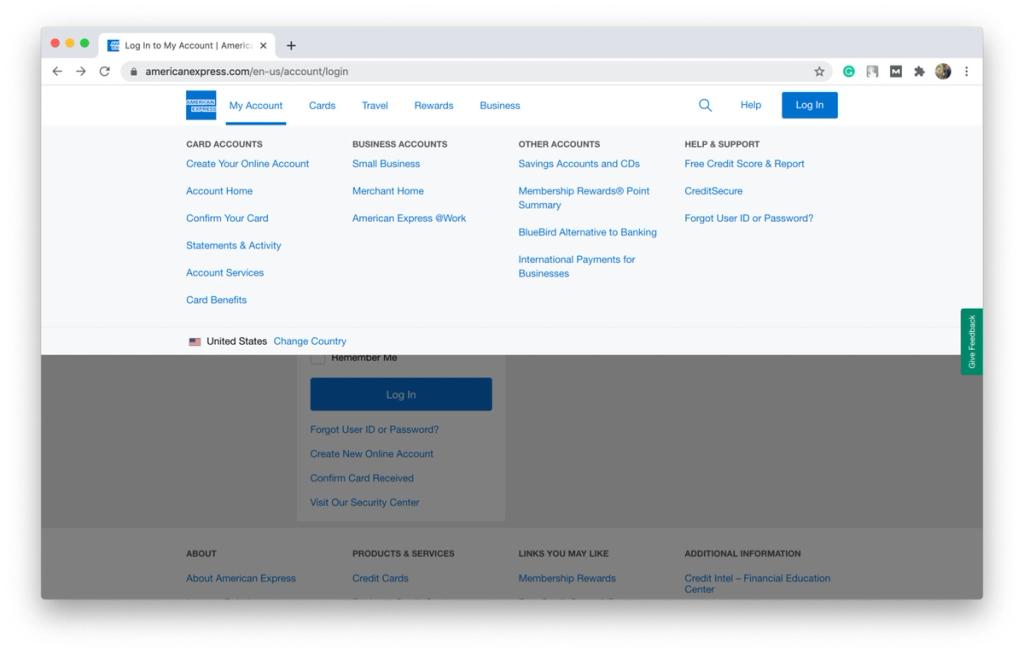Click the browser forward arrow
This screenshot has height=654, width=1024.
[x=81, y=71]
